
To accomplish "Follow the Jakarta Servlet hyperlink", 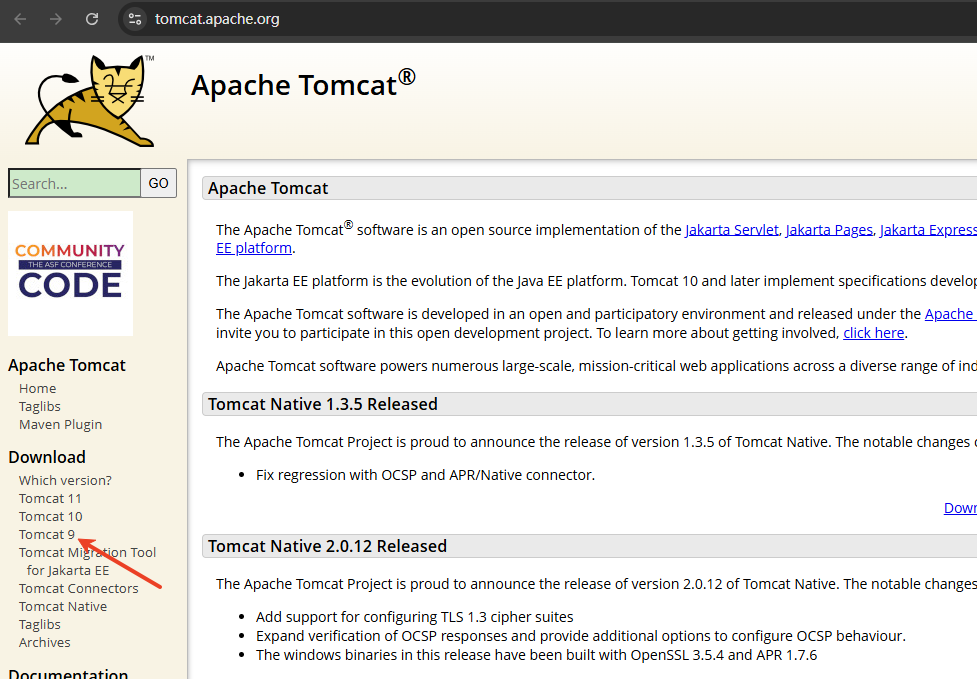I will pyautogui.click(x=732, y=230).
